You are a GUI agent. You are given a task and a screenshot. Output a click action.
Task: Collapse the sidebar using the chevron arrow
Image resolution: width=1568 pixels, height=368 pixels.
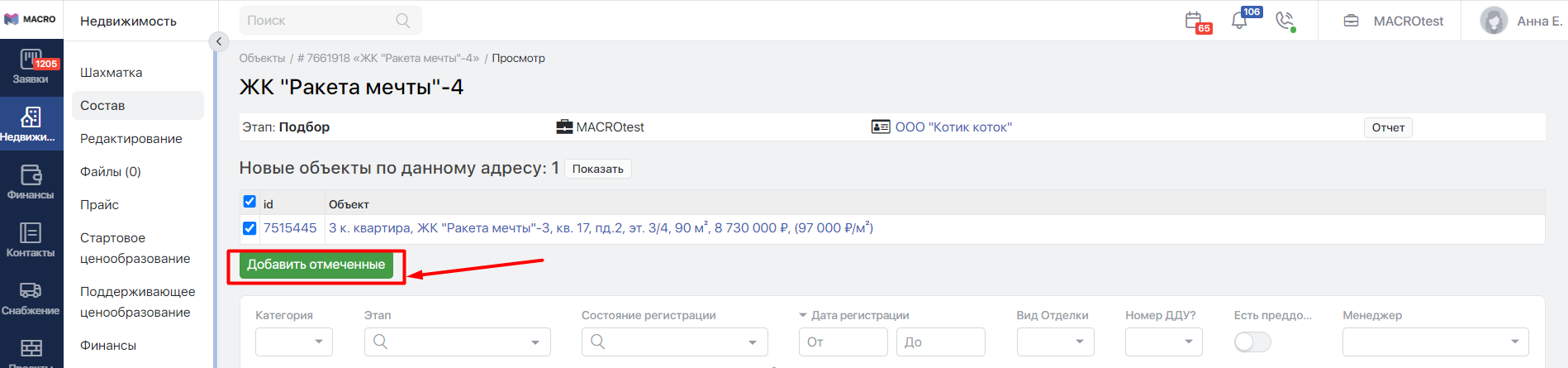click(x=219, y=41)
